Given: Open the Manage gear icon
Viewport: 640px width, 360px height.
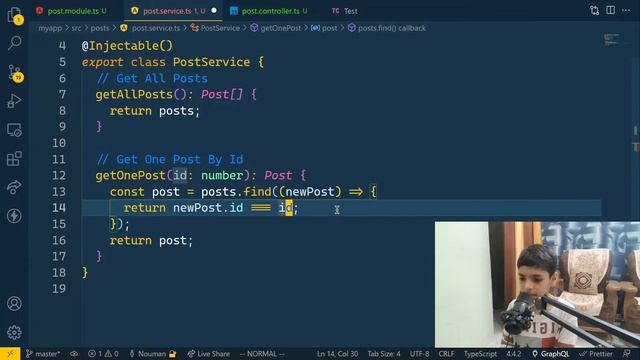Looking at the screenshot, I should (14, 333).
